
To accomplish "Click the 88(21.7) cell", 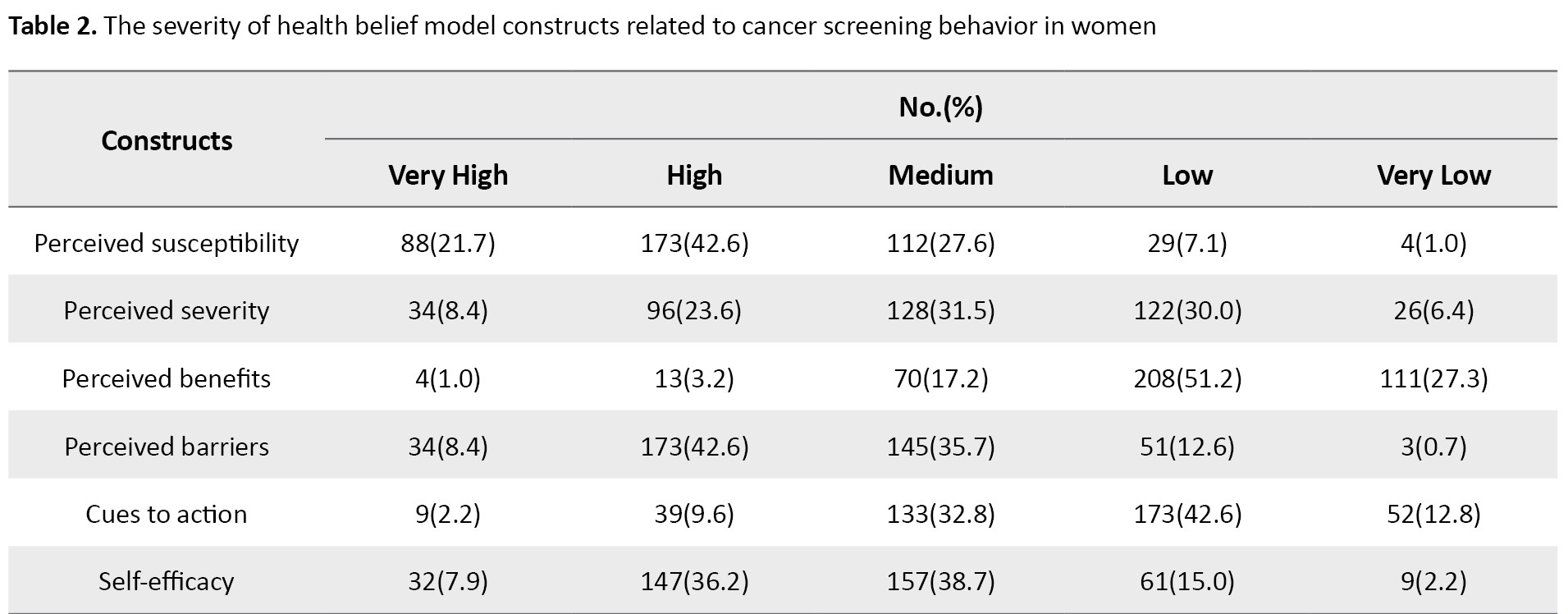I will pos(448,243).
